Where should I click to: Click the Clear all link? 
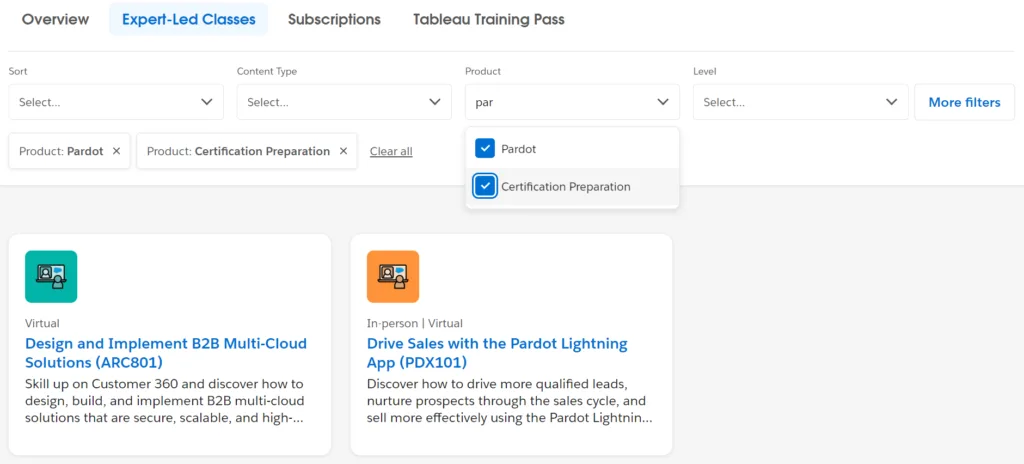pos(391,152)
